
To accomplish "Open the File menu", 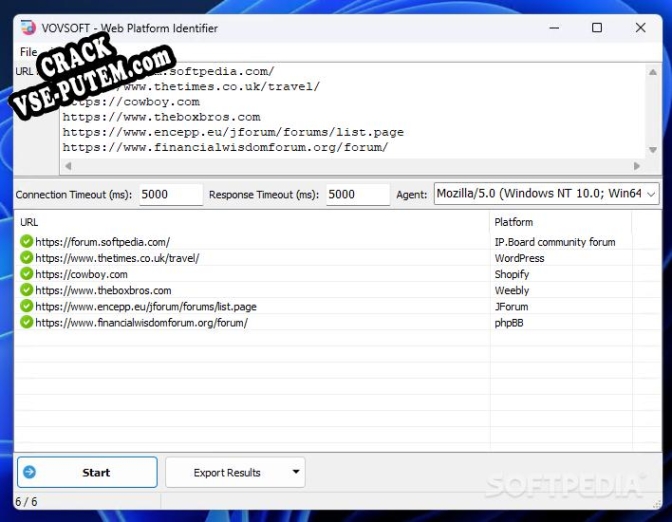I will [x=28, y=52].
